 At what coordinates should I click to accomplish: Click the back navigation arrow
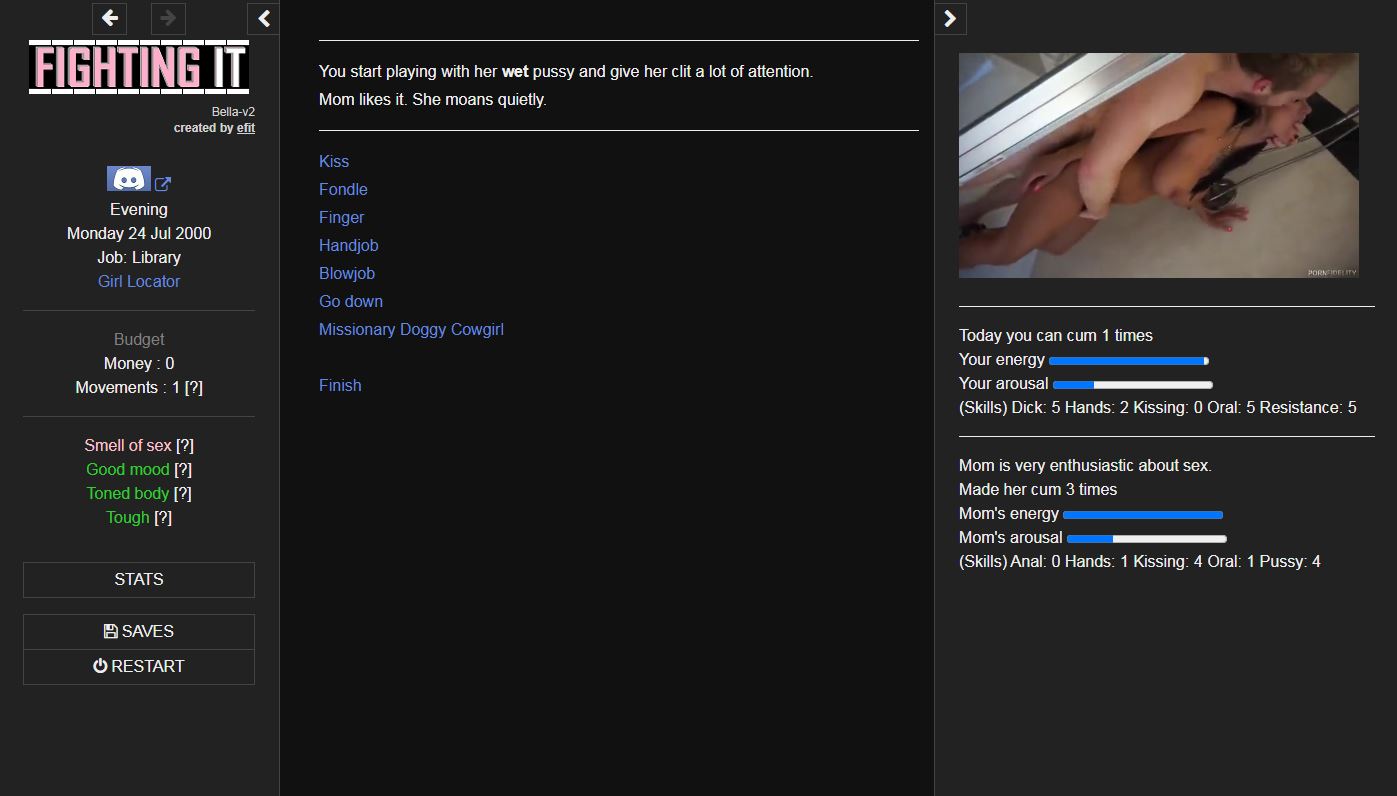tap(109, 18)
